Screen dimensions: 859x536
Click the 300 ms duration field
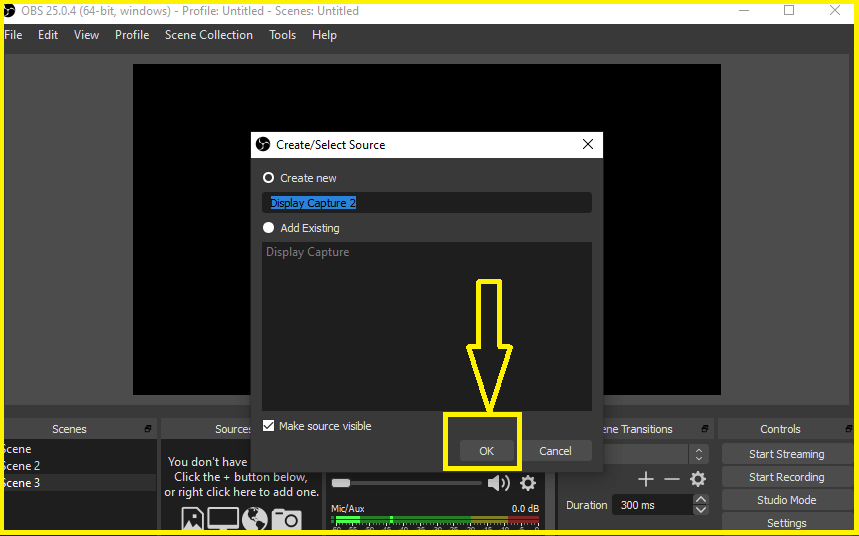click(652, 505)
